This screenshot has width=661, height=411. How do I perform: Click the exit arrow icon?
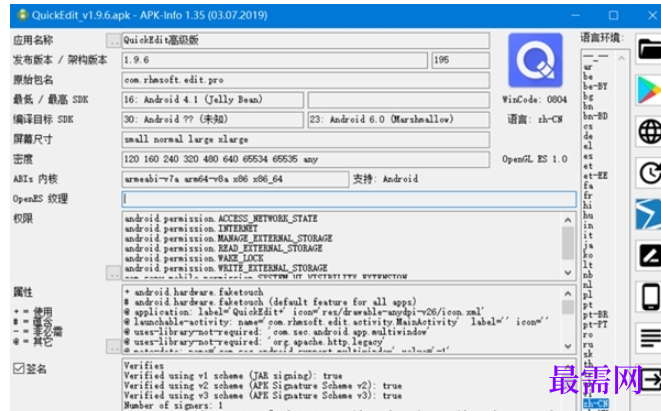tap(650, 380)
